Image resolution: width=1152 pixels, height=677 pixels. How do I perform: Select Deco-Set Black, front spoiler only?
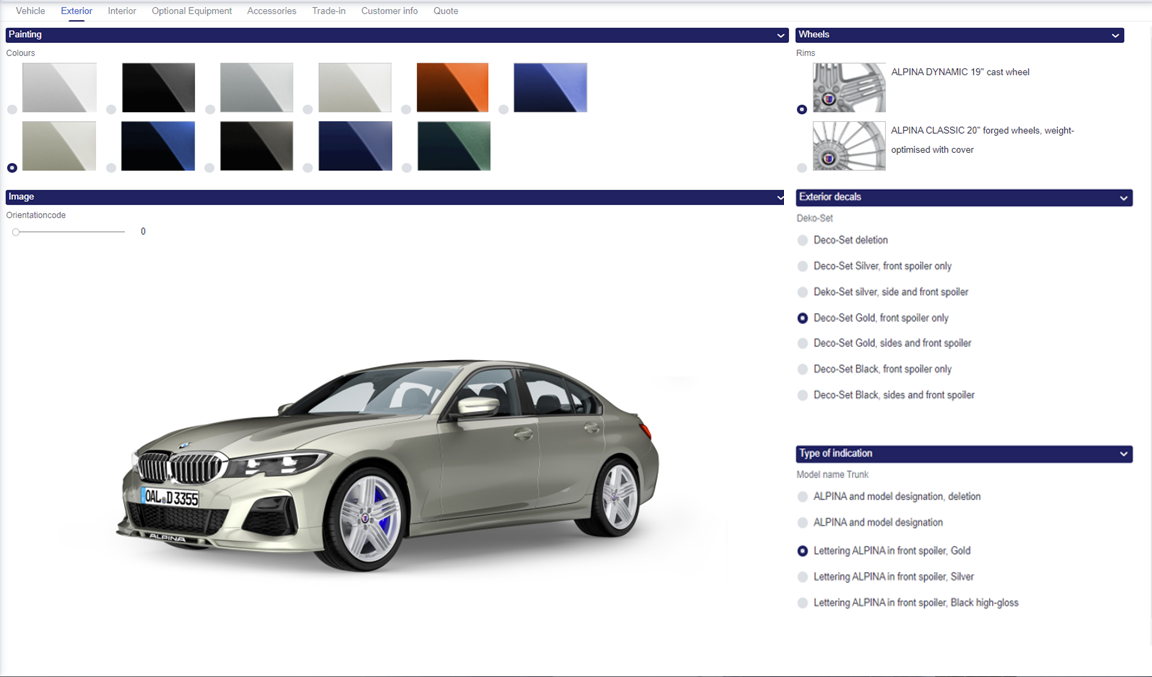pyautogui.click(x=802, y=369)
